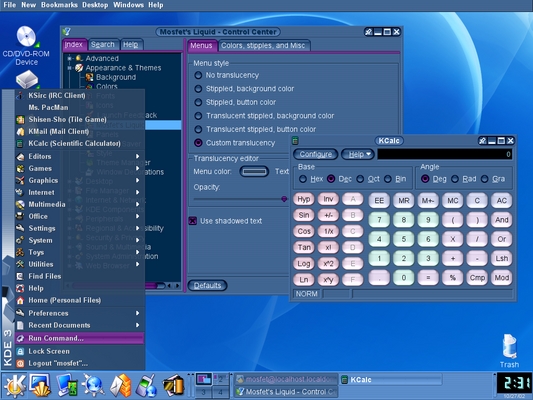
Task: Click the Shisen-Sho tile game icon
Action: click(x=20, y=120)
